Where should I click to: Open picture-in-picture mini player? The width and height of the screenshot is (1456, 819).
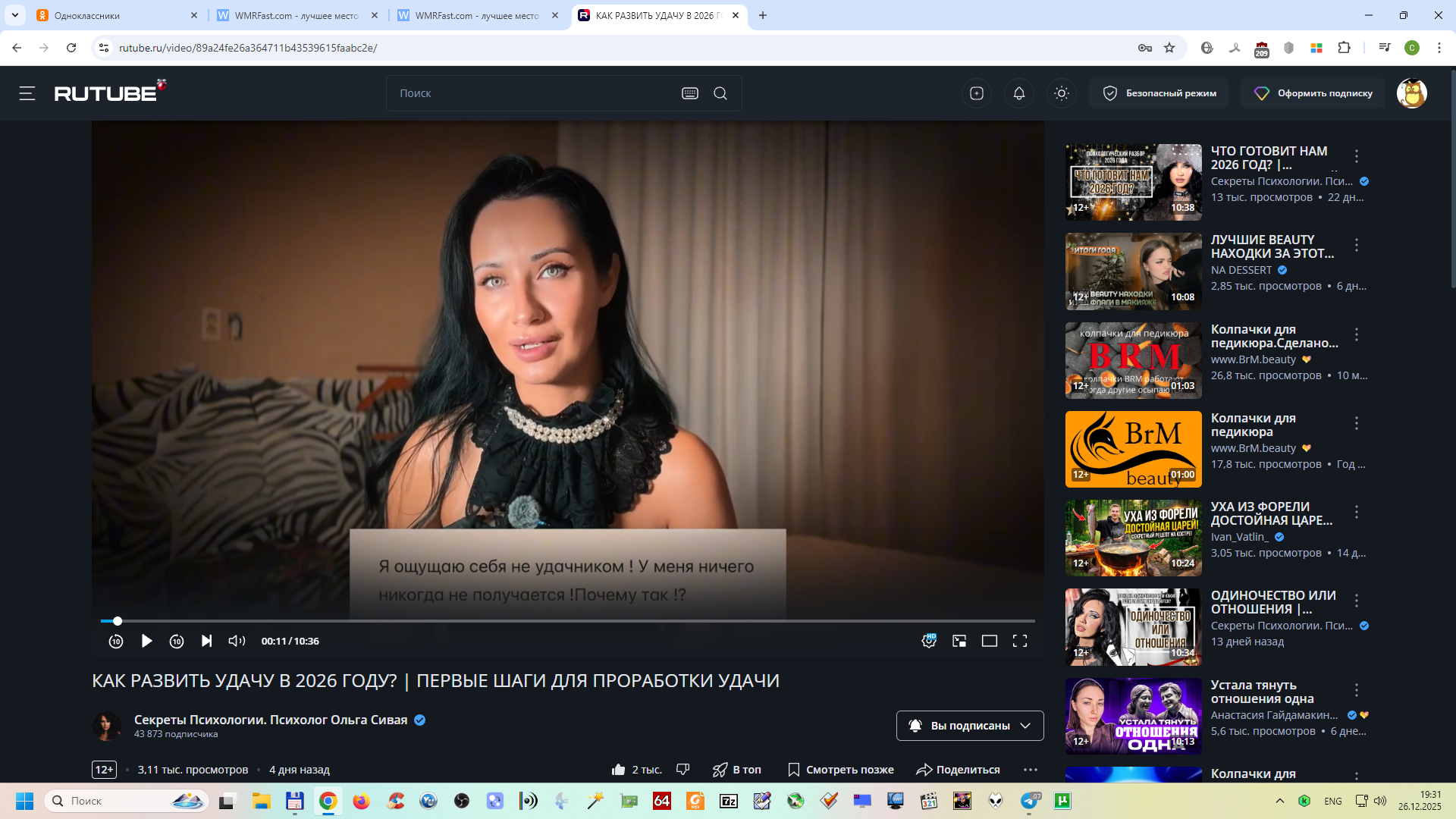tap(959, 641)
